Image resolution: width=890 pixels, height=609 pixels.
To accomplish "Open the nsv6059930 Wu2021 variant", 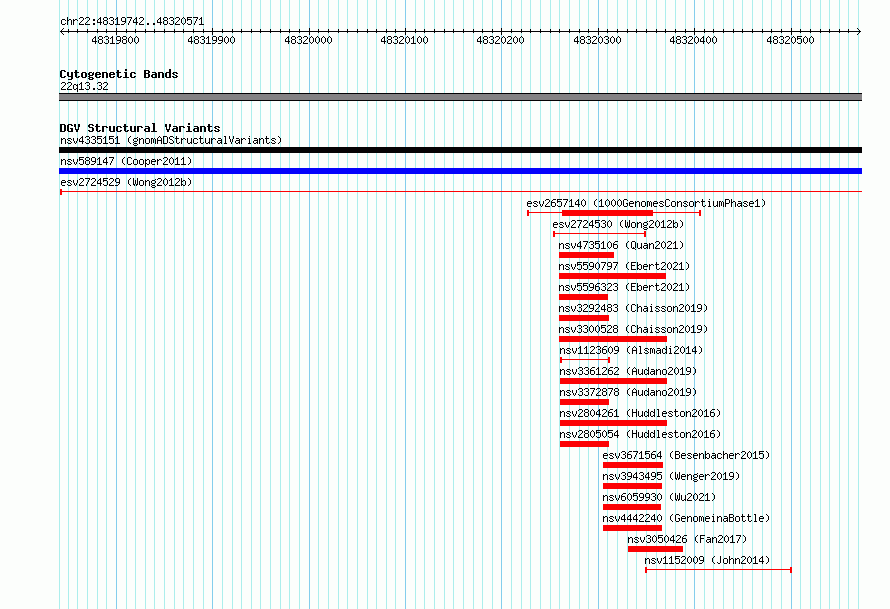I will click(659, 497).
